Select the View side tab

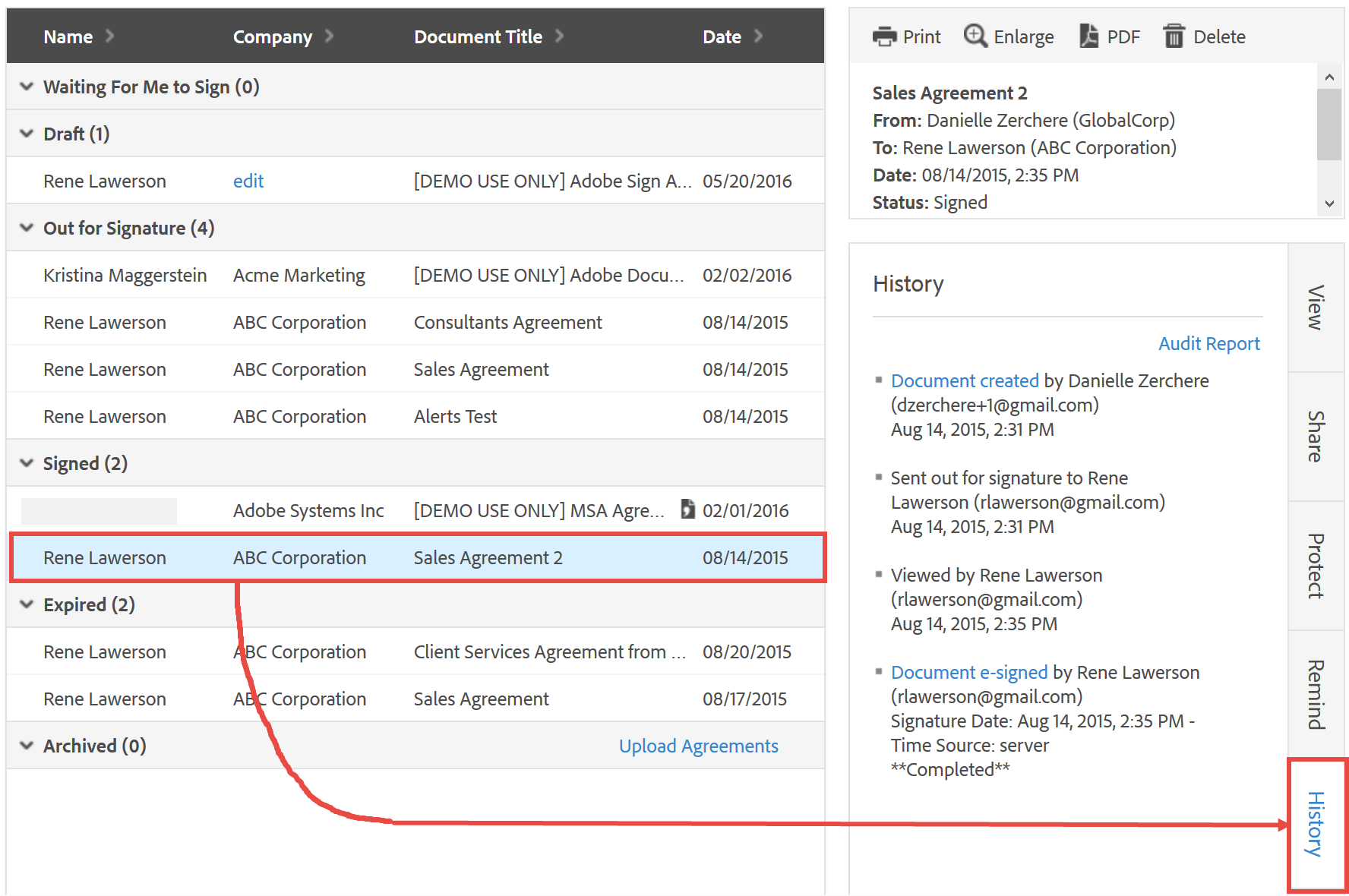(1316, 308)
